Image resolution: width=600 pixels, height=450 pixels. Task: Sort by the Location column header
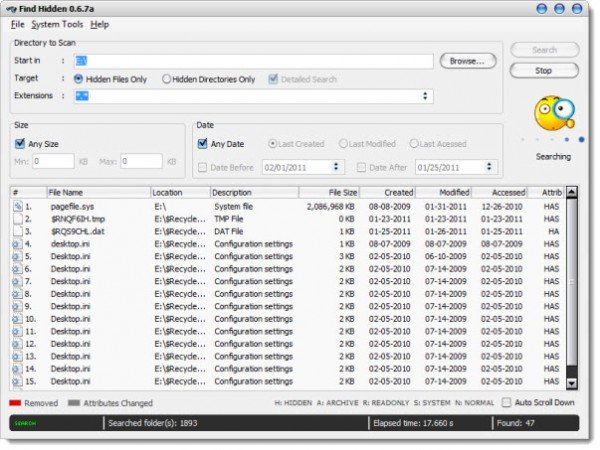click(x=181, y=192)
